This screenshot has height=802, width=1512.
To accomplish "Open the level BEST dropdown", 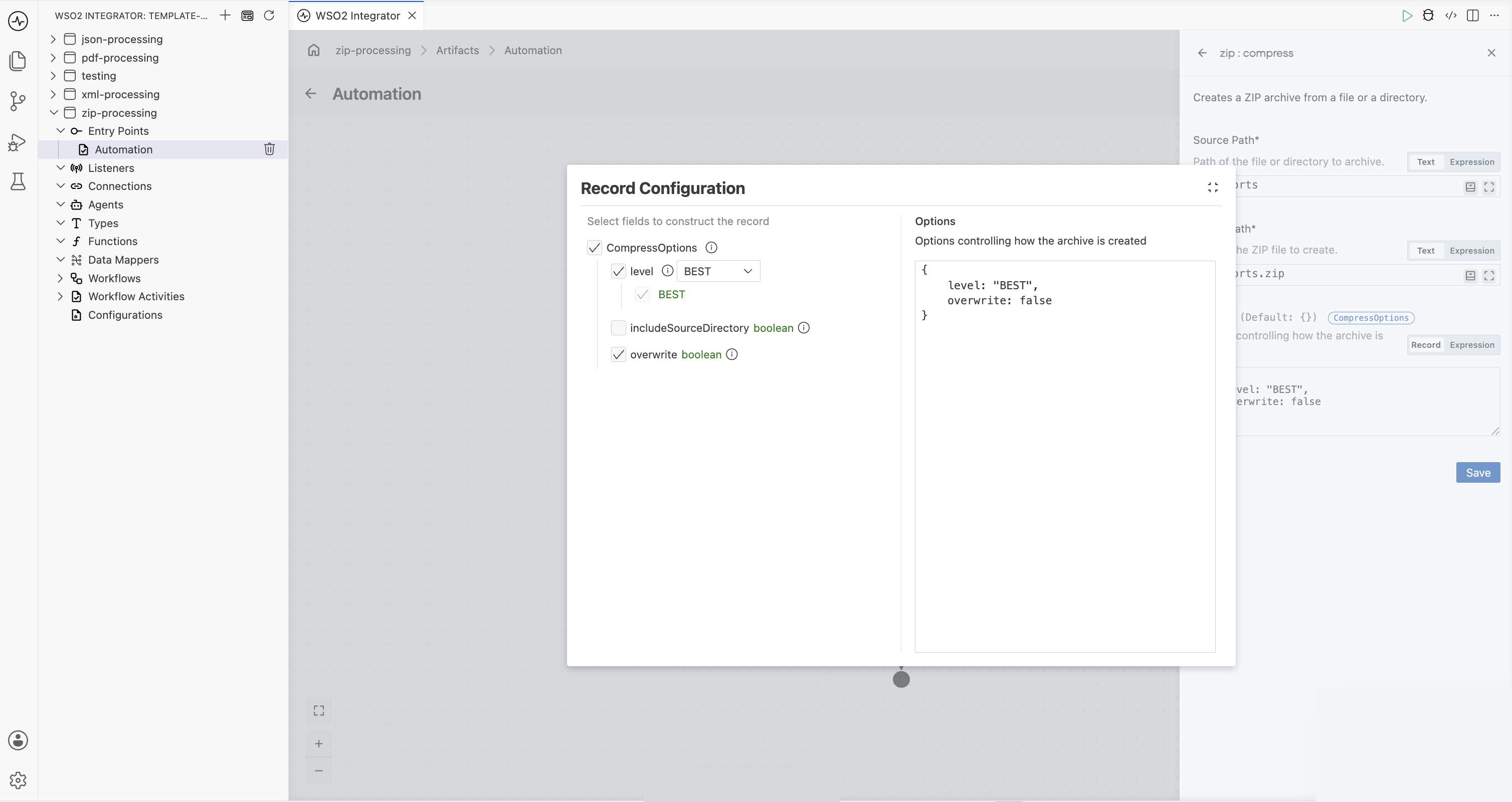I will click(718, 271).
